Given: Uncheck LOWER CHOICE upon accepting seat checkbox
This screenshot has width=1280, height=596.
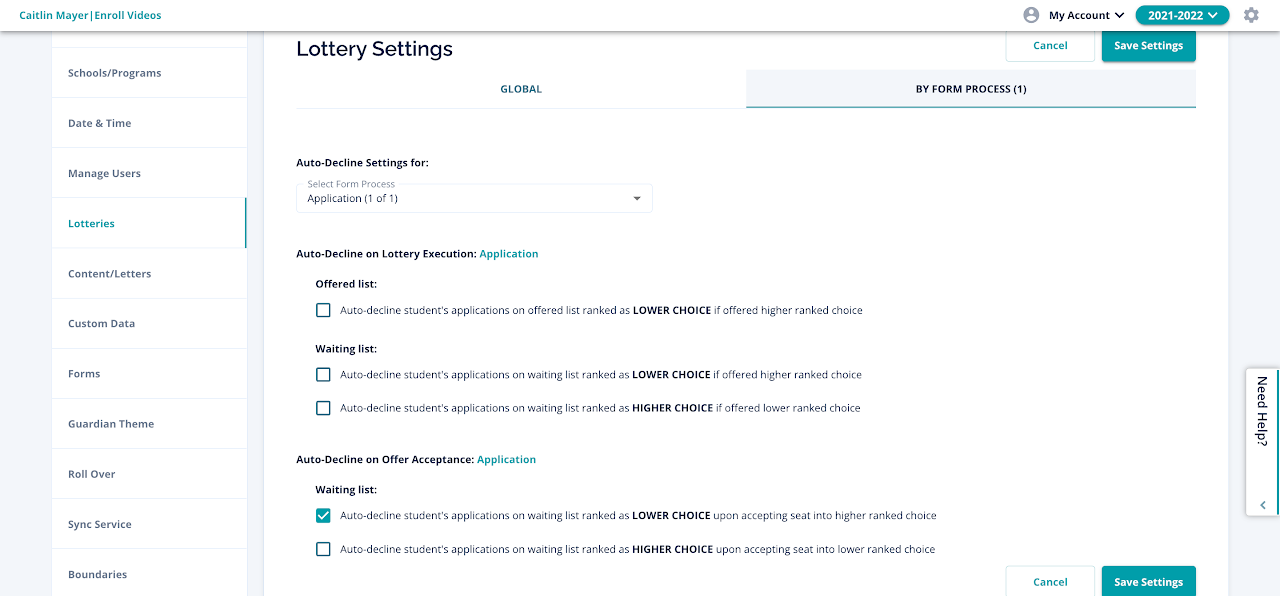Looking at the screenshot, I should click(323, 516).
